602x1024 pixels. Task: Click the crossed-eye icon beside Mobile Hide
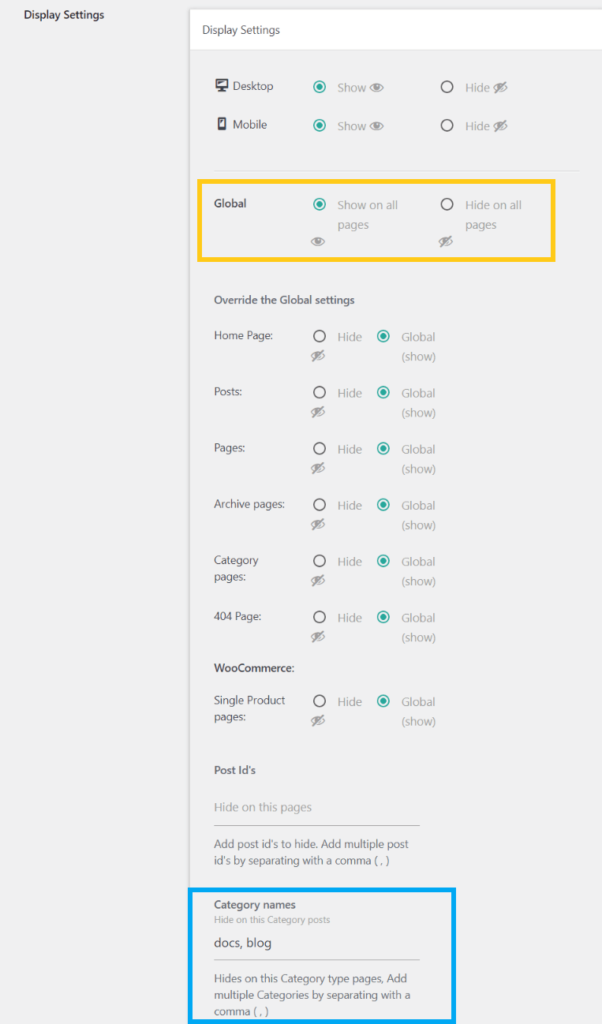pyautogui.click(x=501, y=126)
